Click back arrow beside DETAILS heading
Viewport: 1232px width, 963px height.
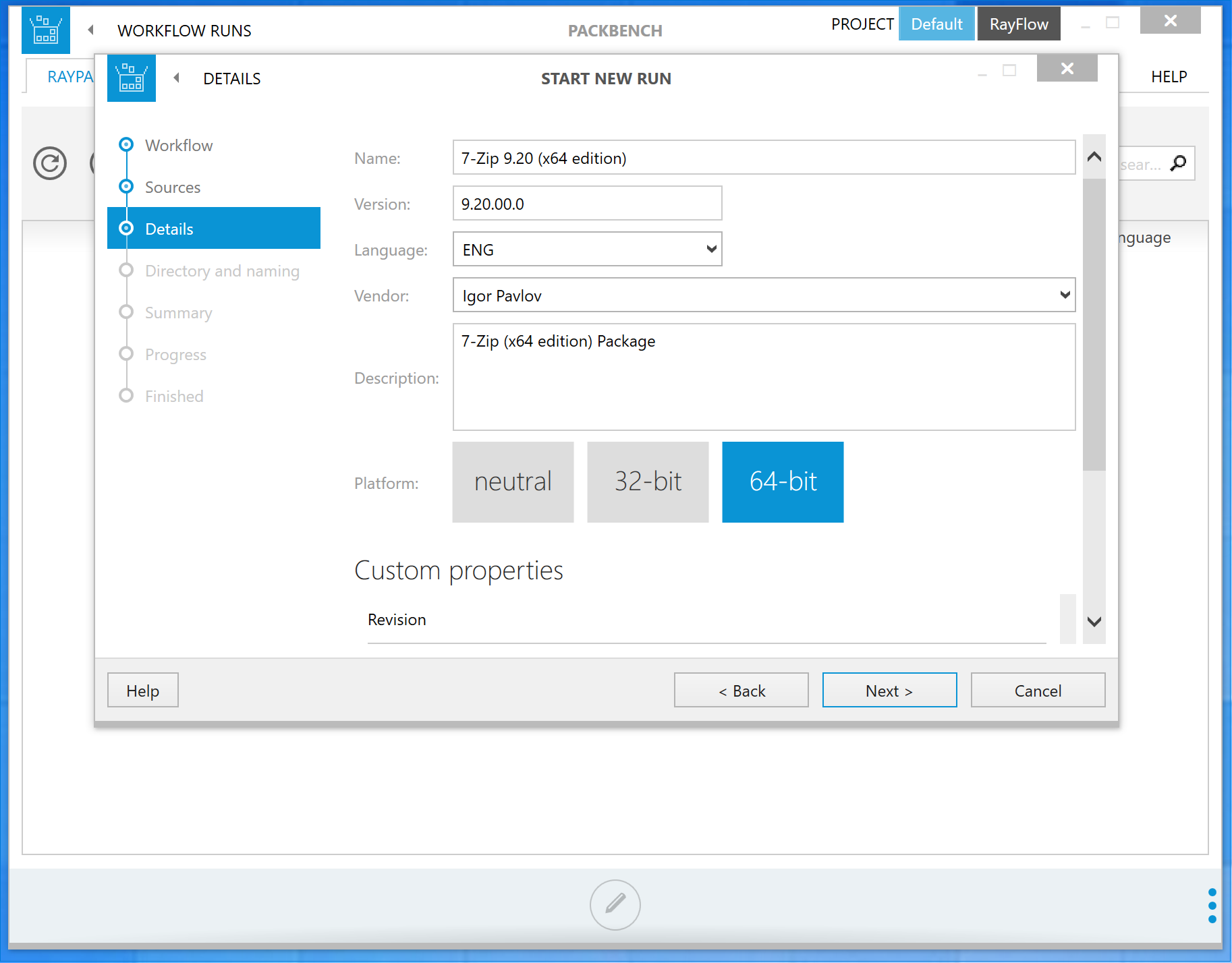177,78
